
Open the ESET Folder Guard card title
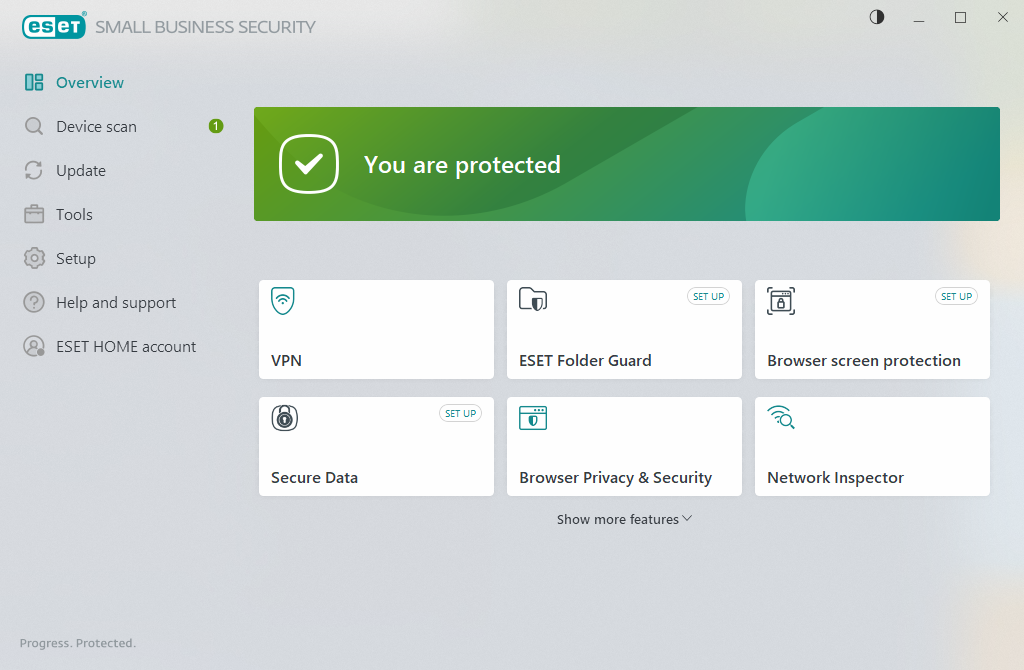point(585,360)
